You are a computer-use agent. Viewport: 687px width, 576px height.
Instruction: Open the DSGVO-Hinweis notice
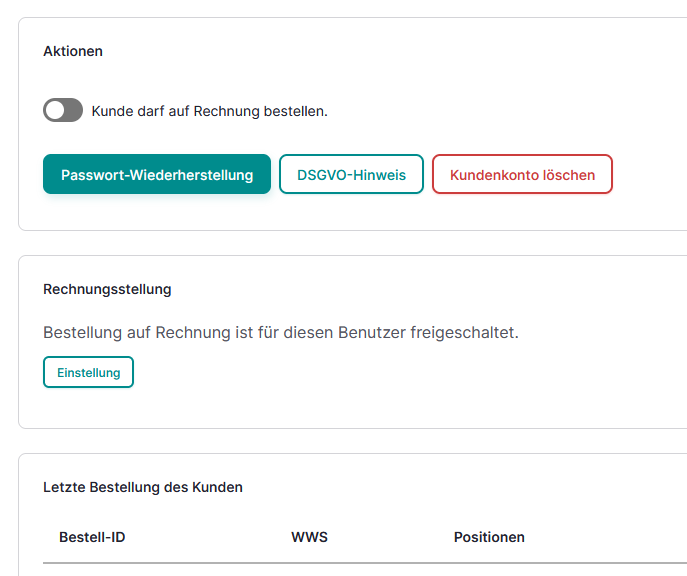tap(351, 174)
